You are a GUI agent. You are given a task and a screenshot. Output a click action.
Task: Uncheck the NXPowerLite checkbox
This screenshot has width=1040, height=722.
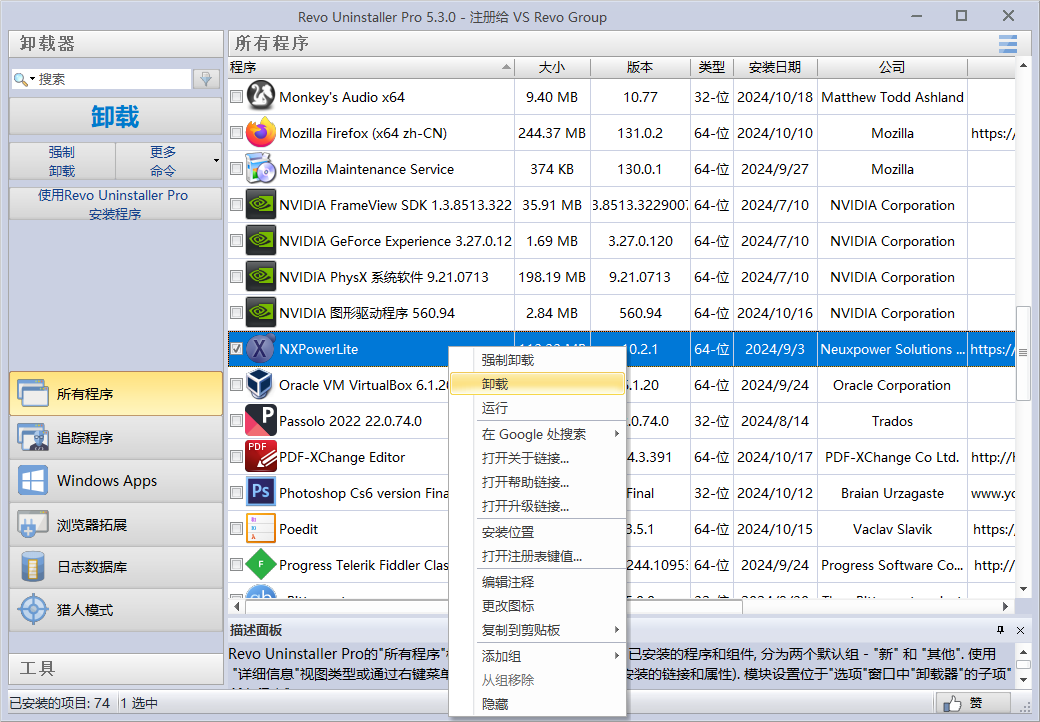pyautogui.click(x=236, y=349)
